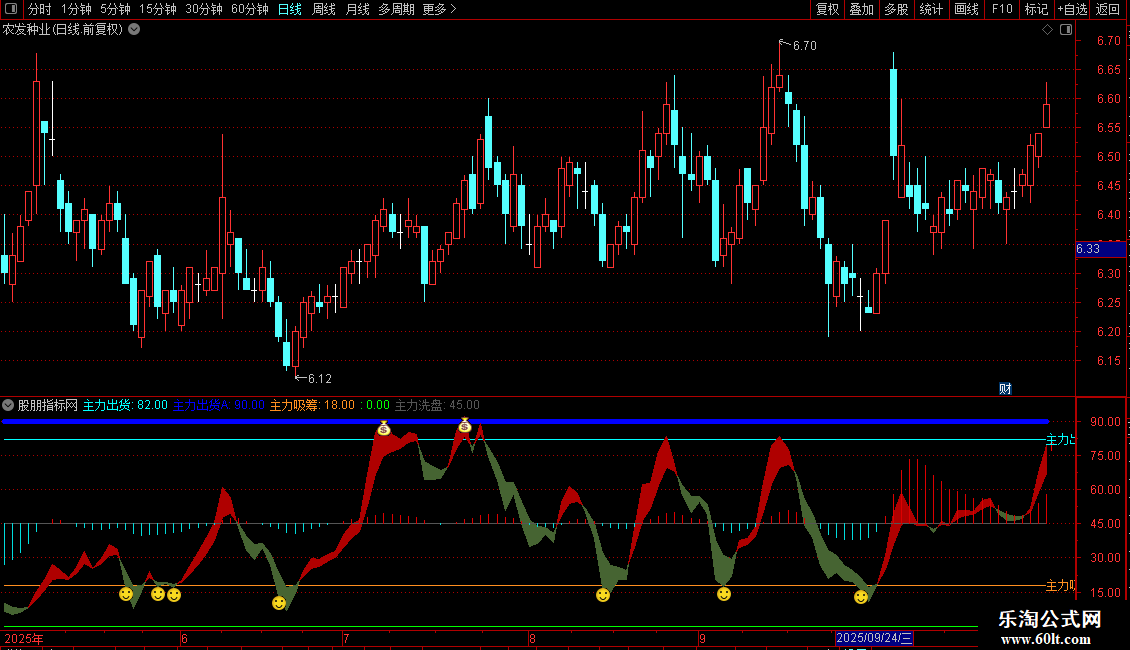Click the 农发种业(日线.前复权) title
This screenshot has height=650, width=1130.
[63, 30]
